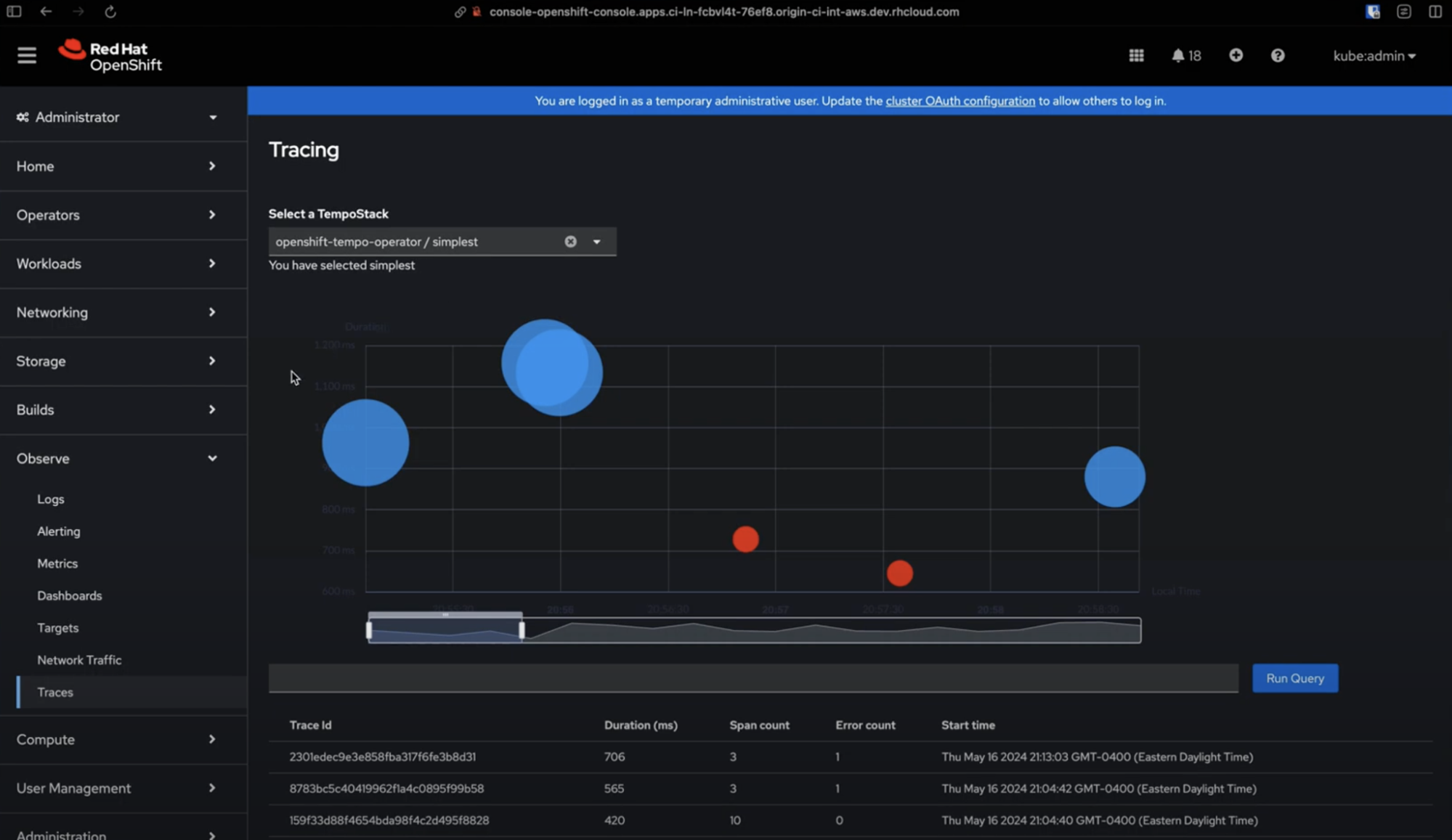The width and height of the screenshot is (1452, 840).
Task: Focus the trace query input field
Action: click(753, 678)
